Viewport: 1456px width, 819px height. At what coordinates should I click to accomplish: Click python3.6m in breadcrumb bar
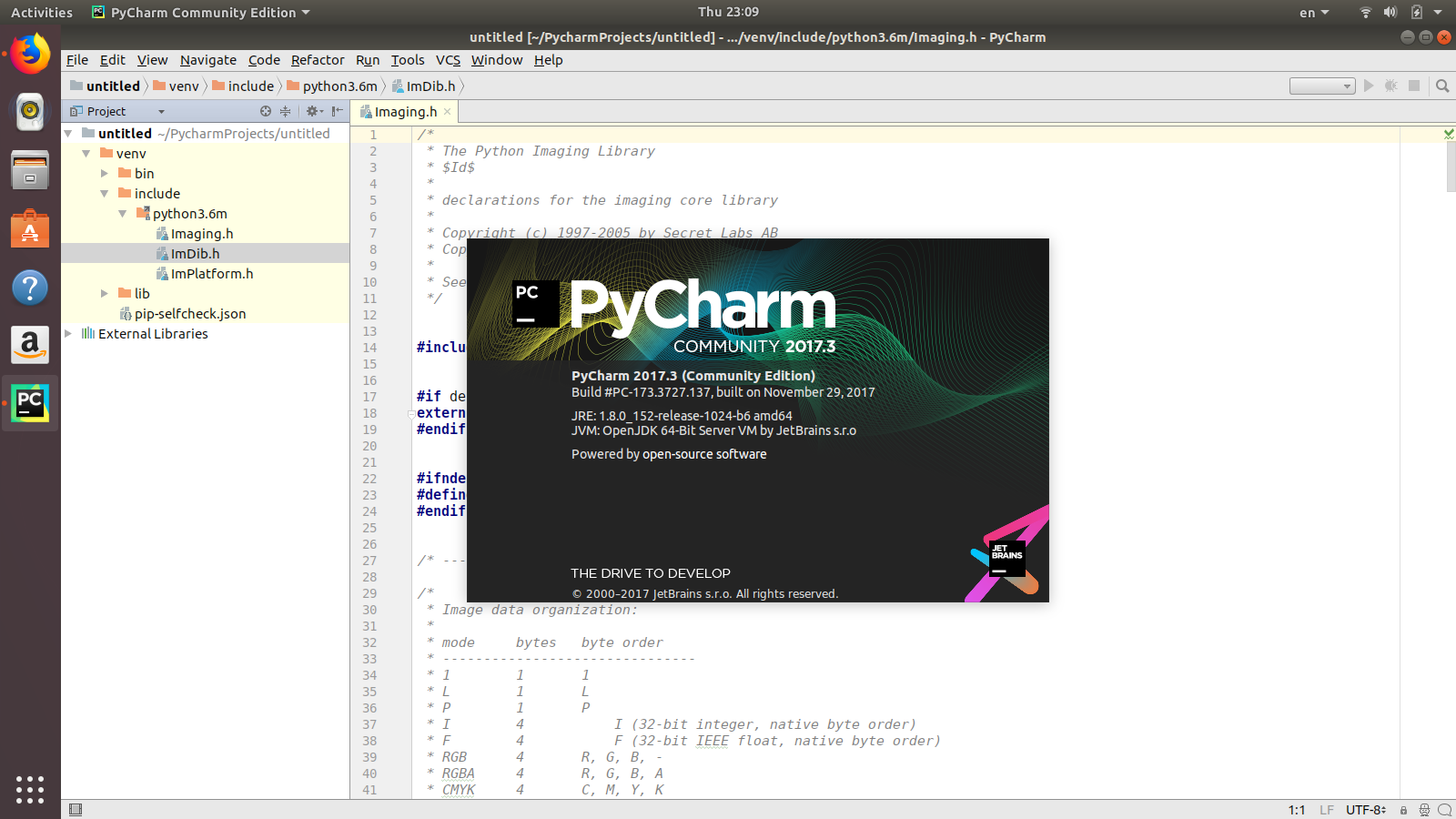pos(331,86)
